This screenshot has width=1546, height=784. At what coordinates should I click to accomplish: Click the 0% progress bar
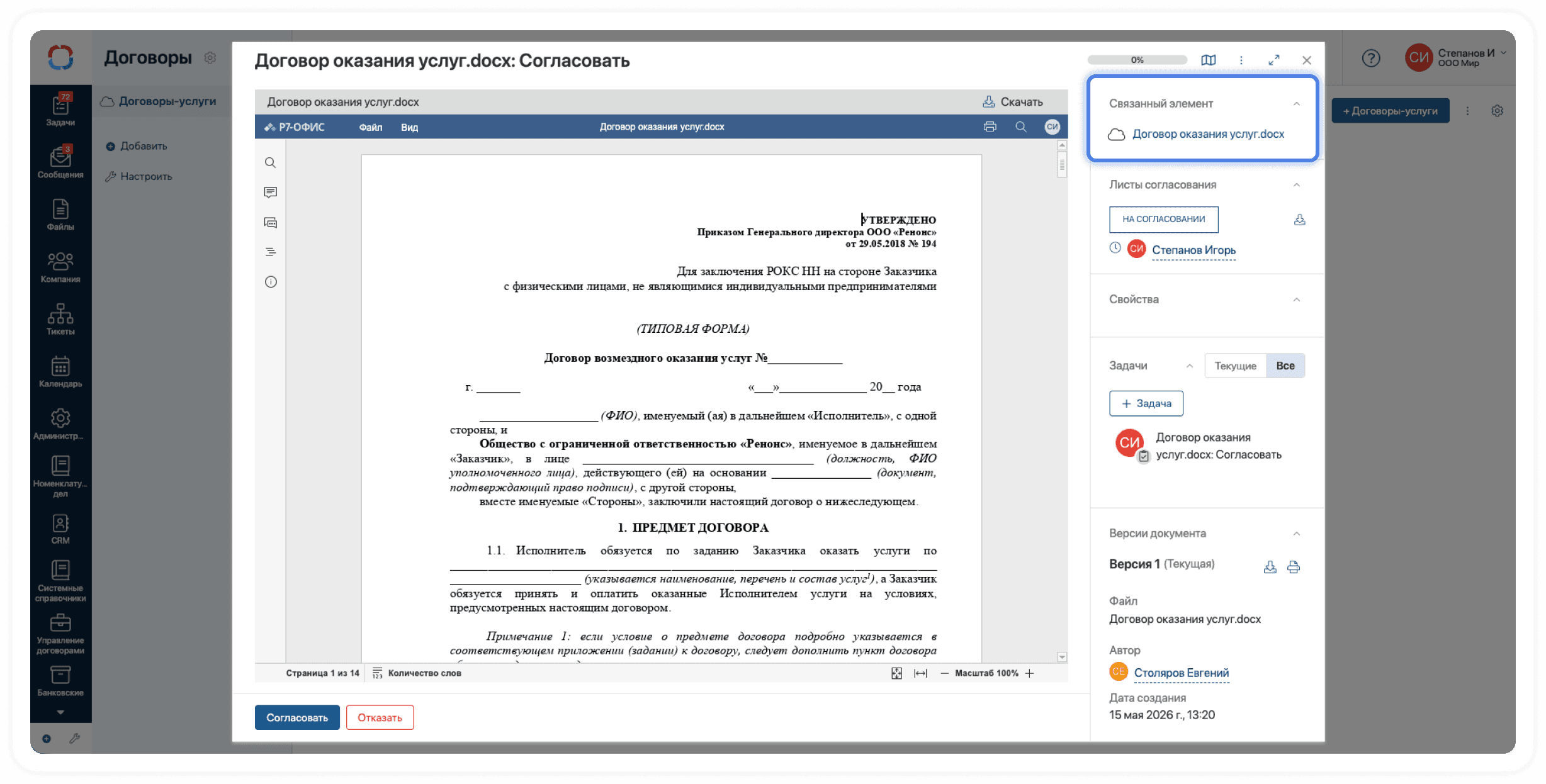[1137, 60]
